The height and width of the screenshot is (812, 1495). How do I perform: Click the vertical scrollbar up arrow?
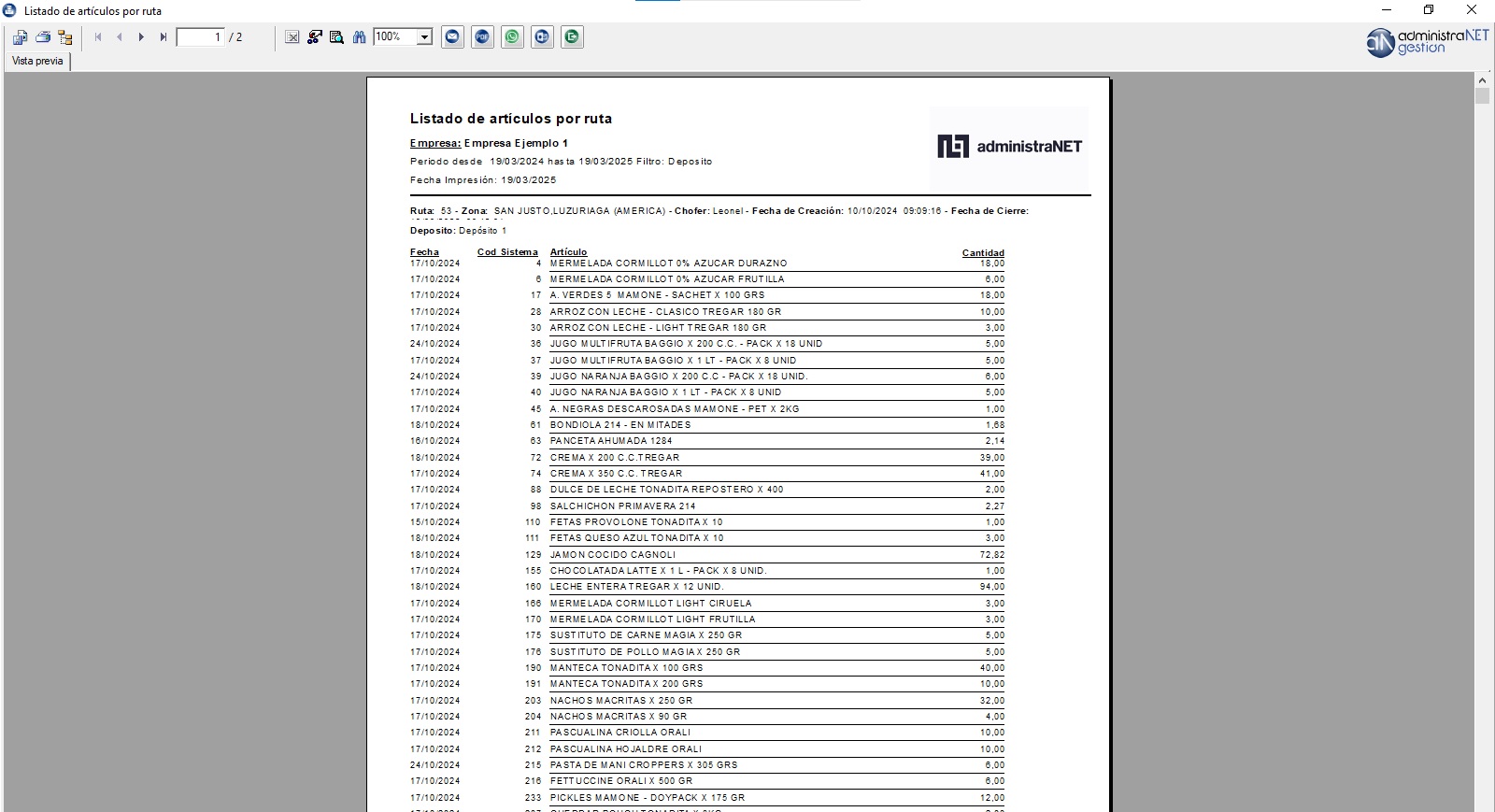point(1482,80)
